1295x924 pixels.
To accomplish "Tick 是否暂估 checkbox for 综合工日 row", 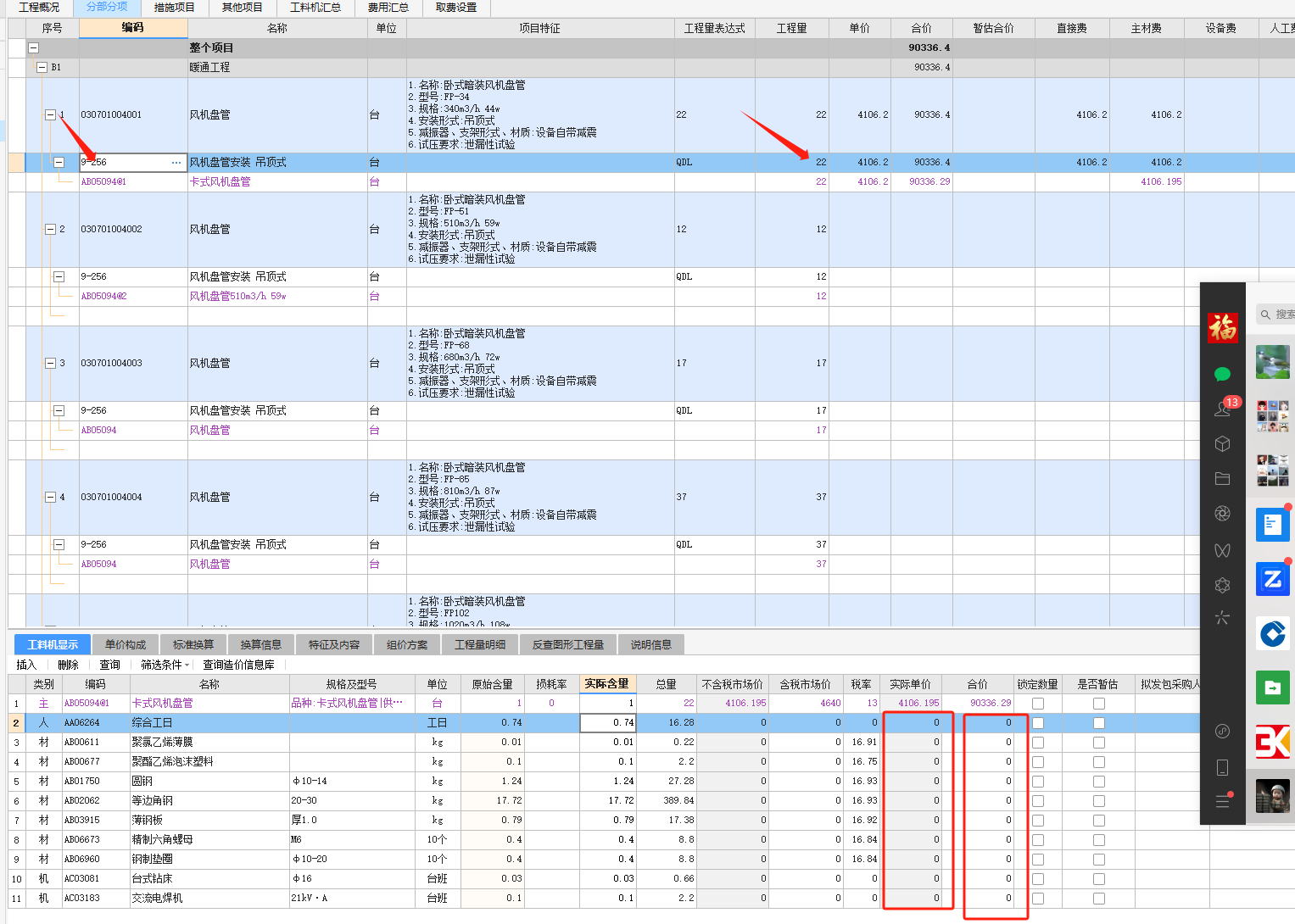I will (x=1099, y=723).
